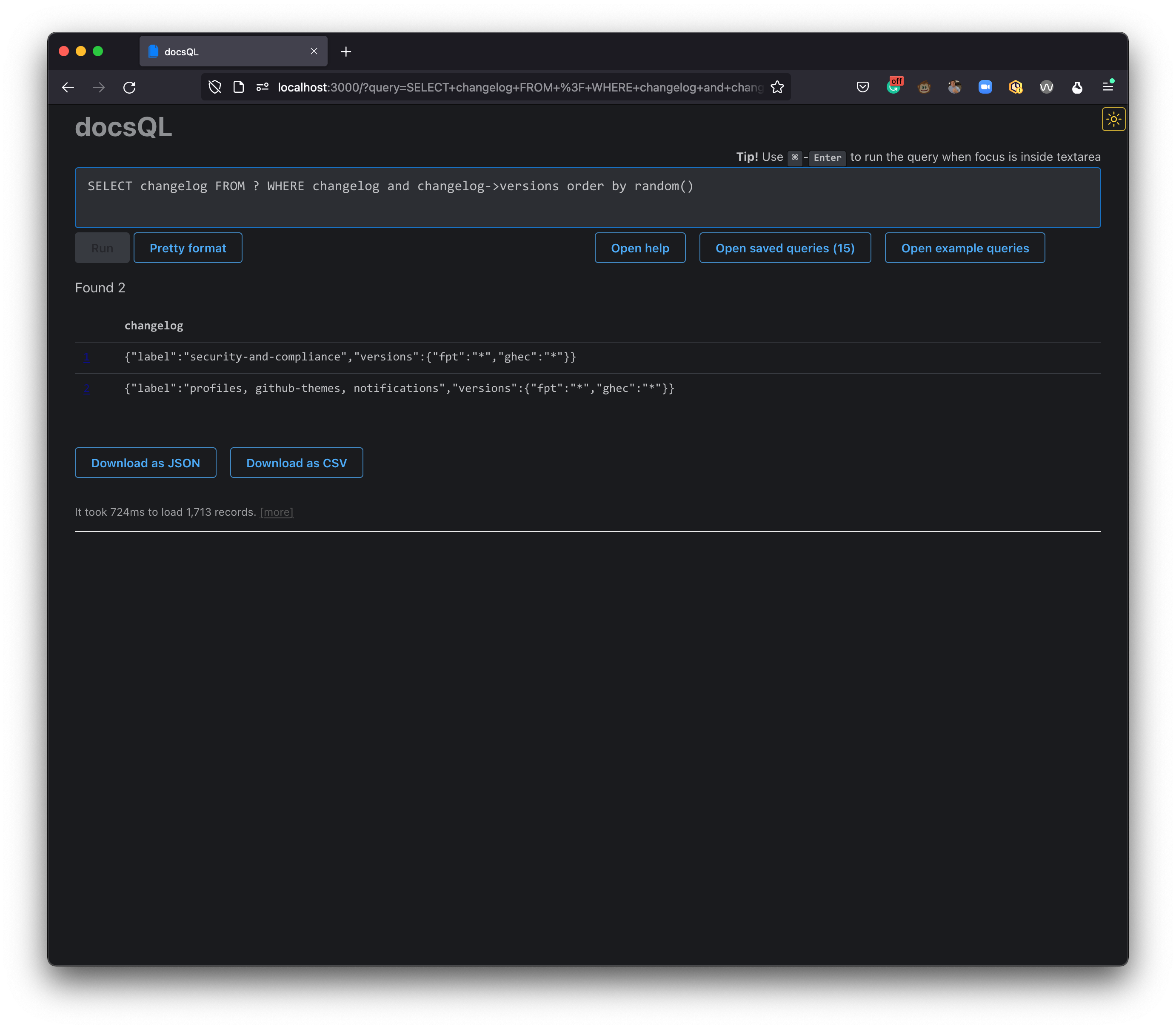Open a new tab with plus button
This screenshot has height=1029, width=1176.
pyautogui.click(x=345, y=51)
